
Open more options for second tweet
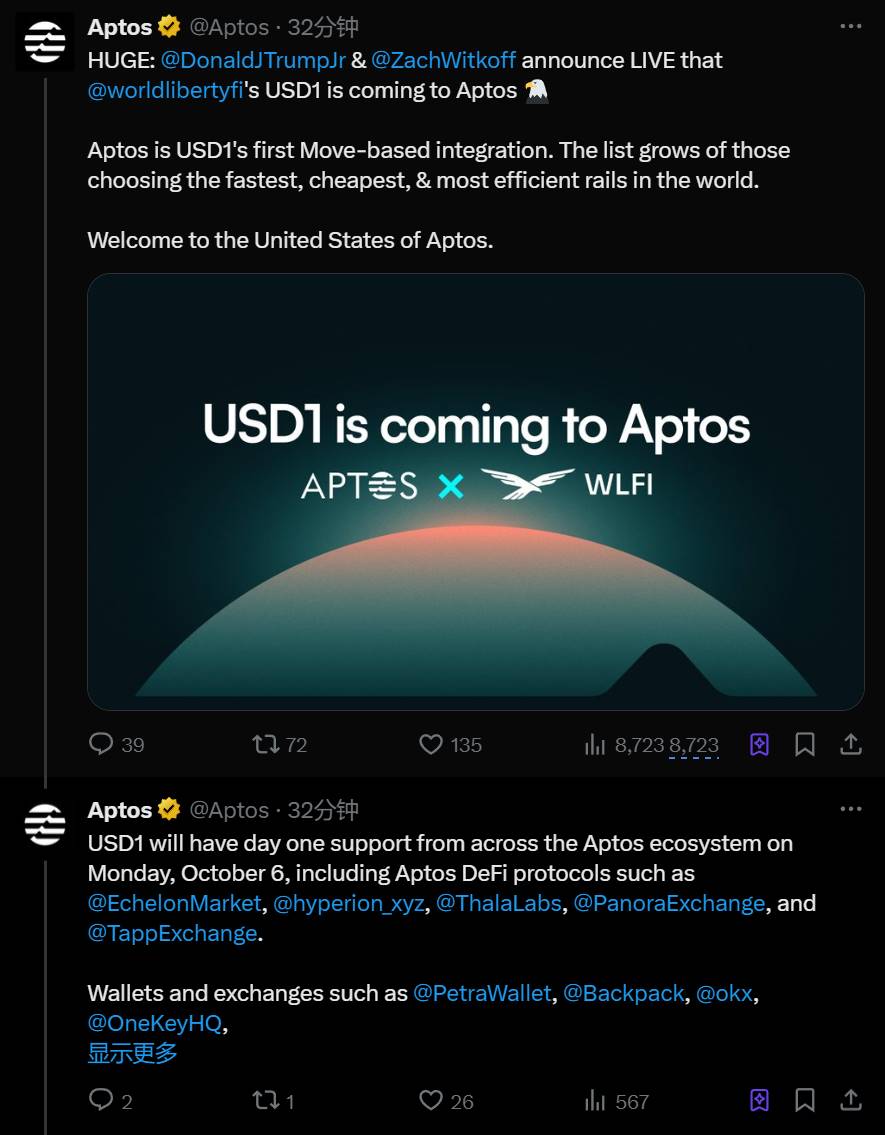851,809
